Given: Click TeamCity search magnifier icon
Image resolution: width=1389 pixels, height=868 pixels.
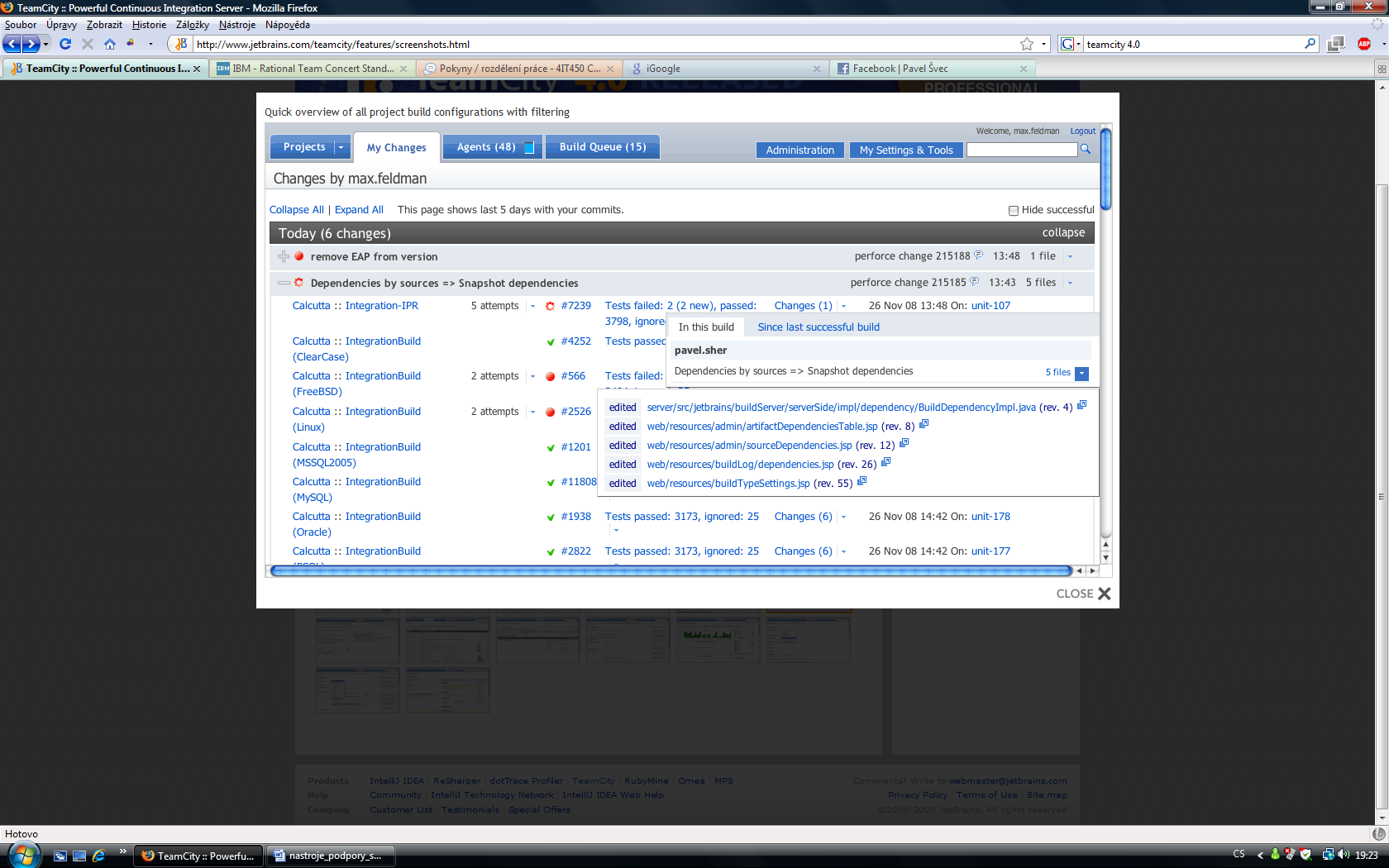Looking at the screenshot, I should [x=1086, y=150].
